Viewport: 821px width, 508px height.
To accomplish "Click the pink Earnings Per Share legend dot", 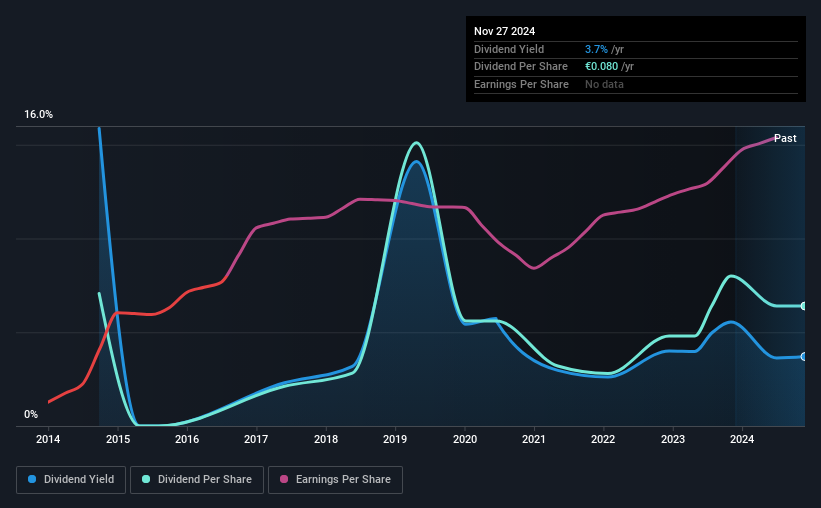I will pos(284,479).
